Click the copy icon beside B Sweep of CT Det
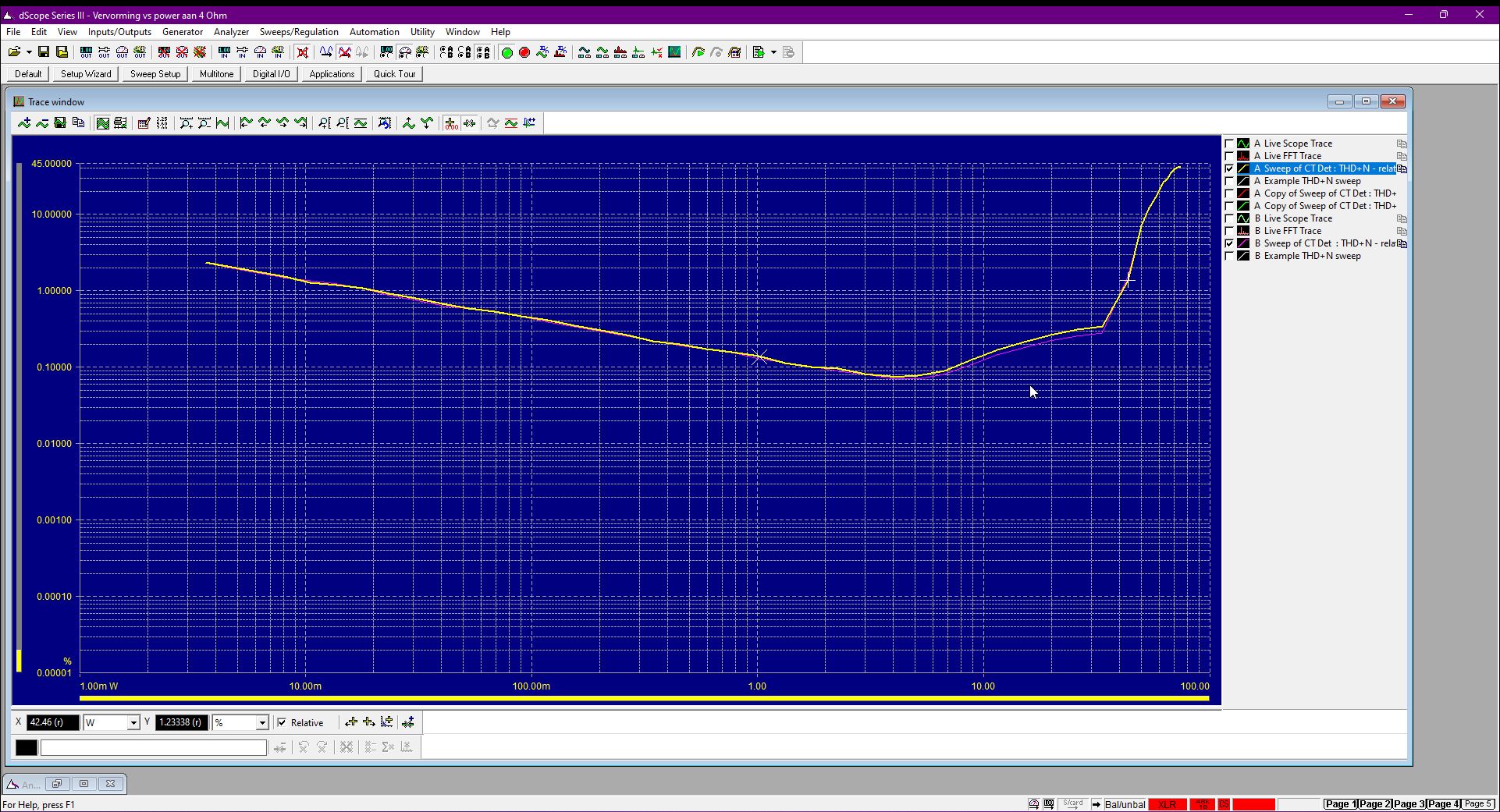Screen dimensions: 1500x812 (x=1402, y=243)
